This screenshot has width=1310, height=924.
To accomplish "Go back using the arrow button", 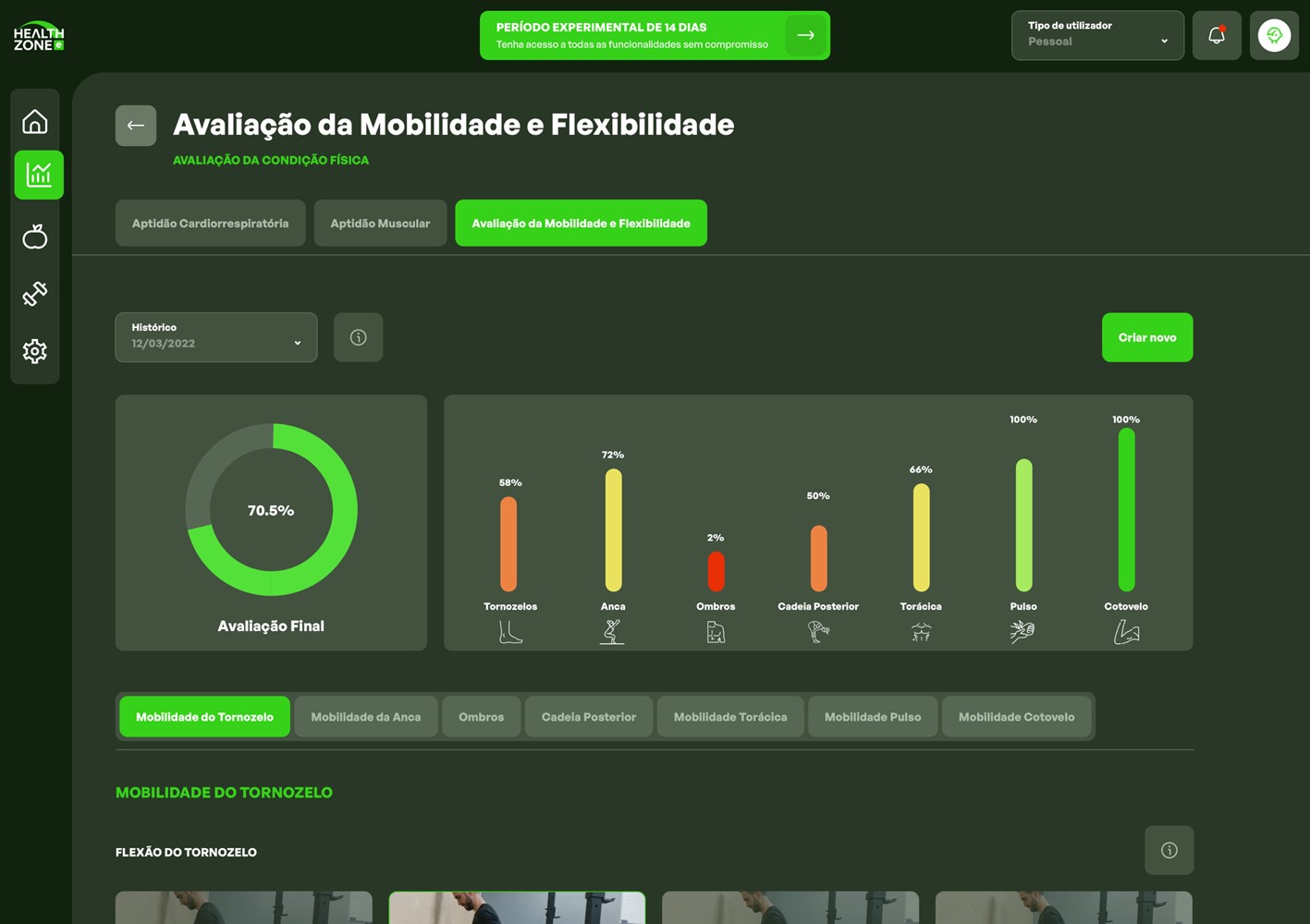I will point(136,126).
